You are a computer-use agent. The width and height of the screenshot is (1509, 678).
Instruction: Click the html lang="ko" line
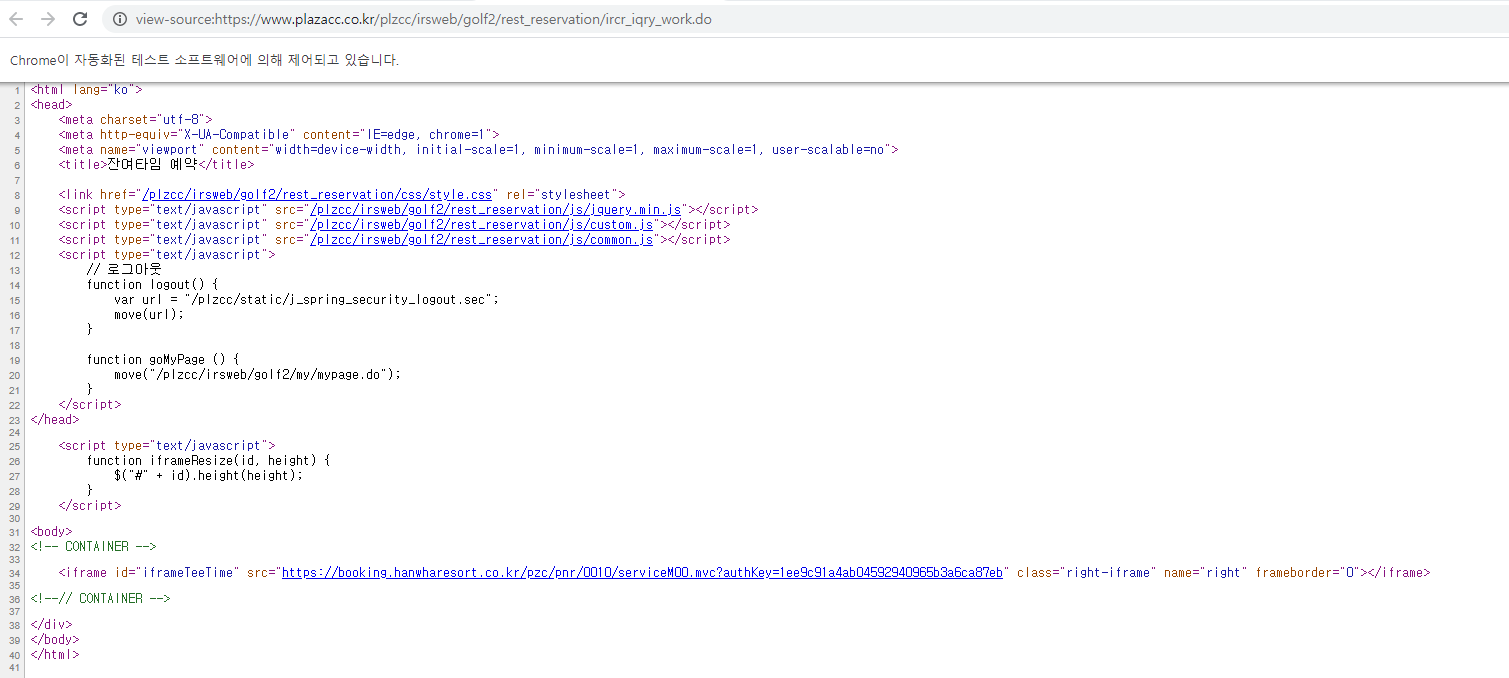point(87,90)
